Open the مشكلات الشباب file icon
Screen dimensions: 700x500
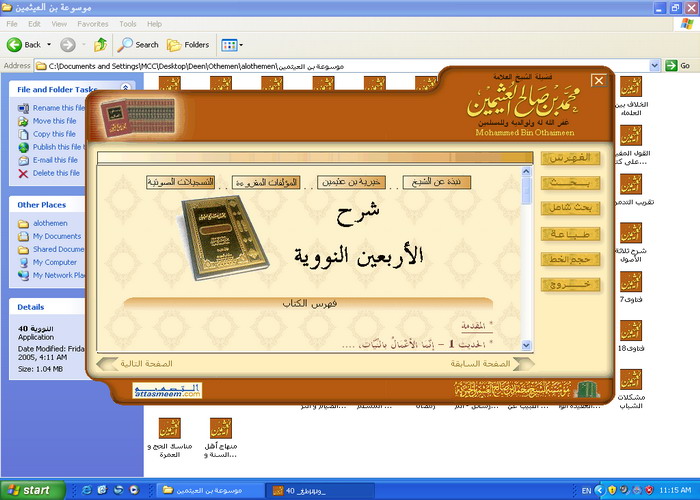click(631, 379)
